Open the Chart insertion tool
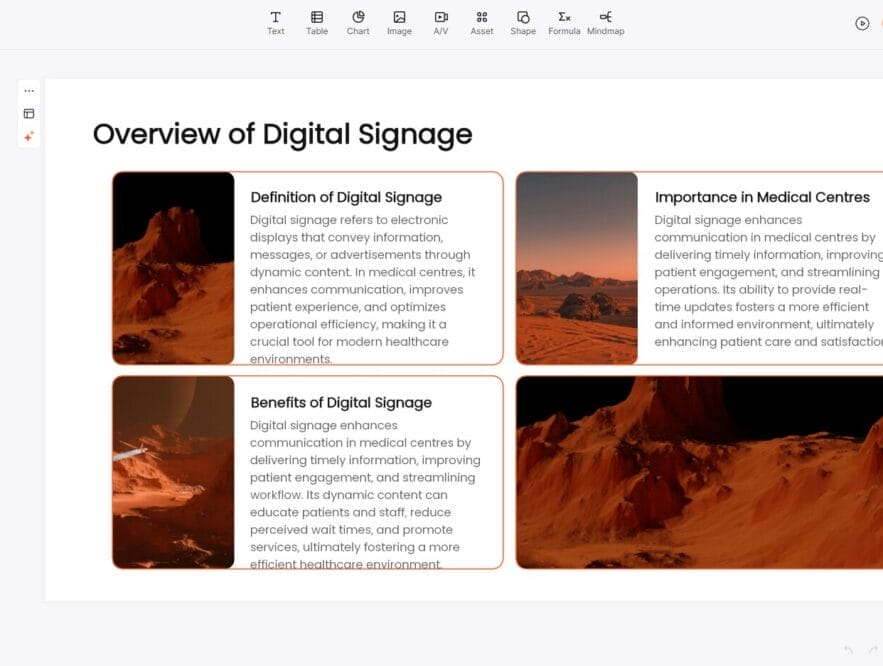Screen dimensions: 883x666 (x=358, y=22)
